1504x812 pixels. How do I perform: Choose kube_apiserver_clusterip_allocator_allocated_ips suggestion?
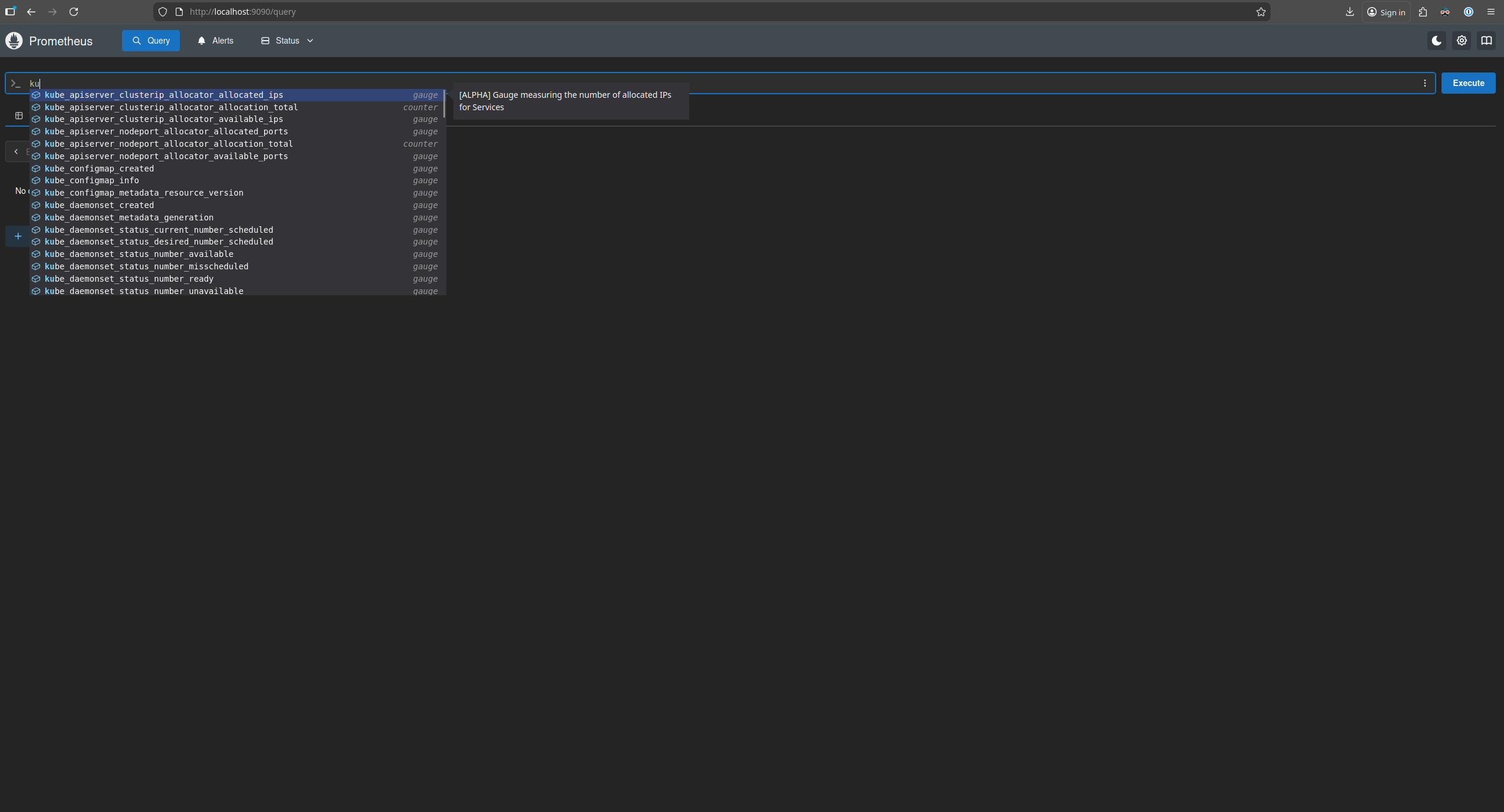pos(164,95)
